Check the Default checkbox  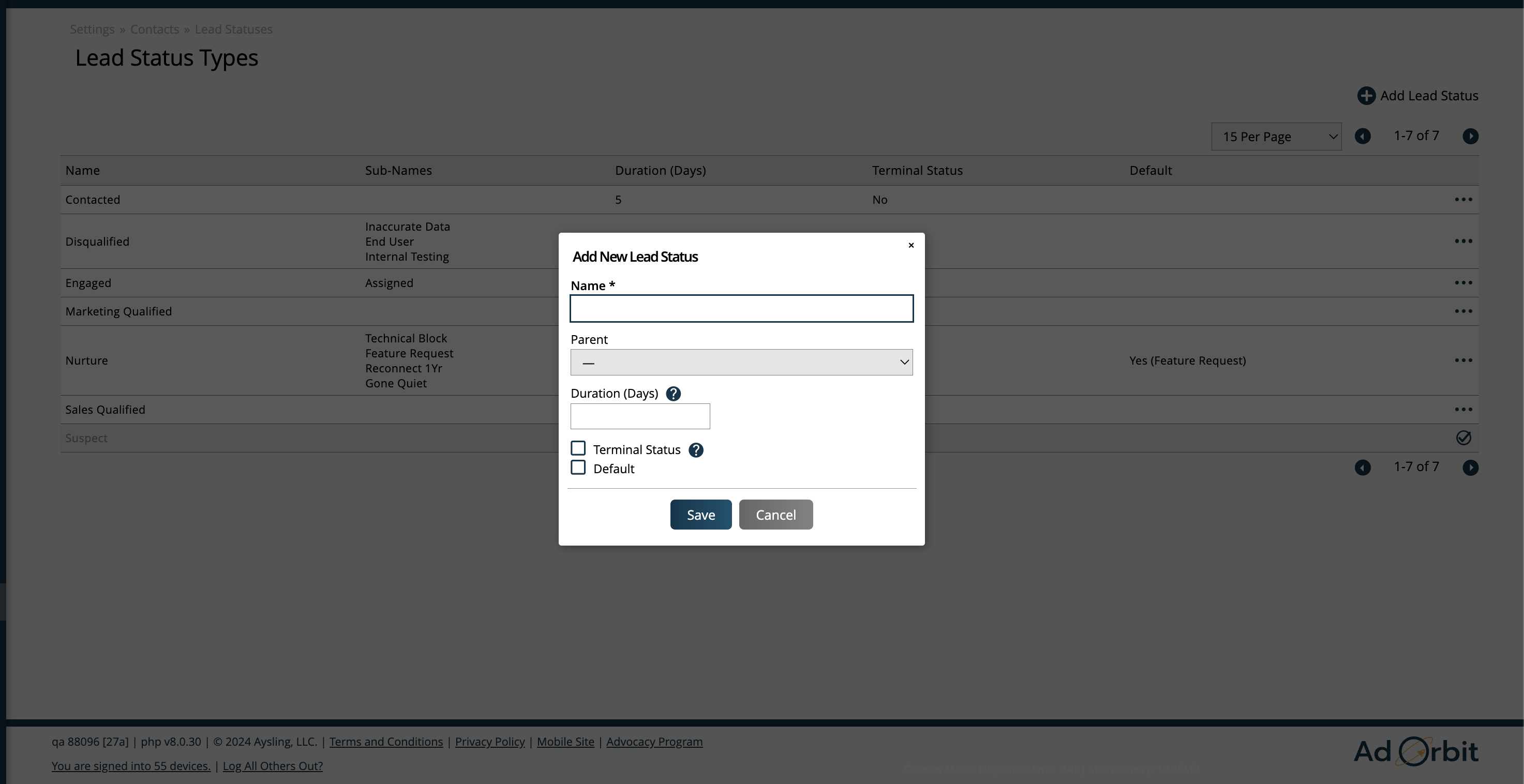pos(578,468)
